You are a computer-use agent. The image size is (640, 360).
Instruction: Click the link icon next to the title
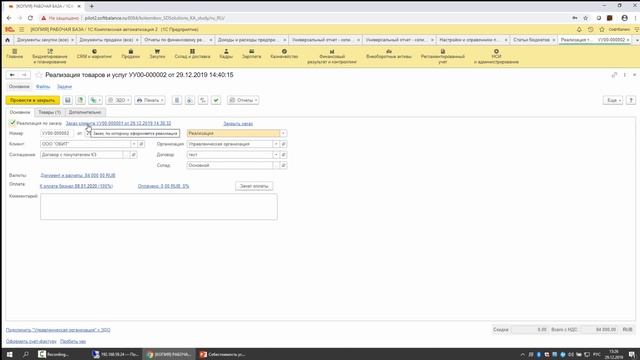[614, 75]
